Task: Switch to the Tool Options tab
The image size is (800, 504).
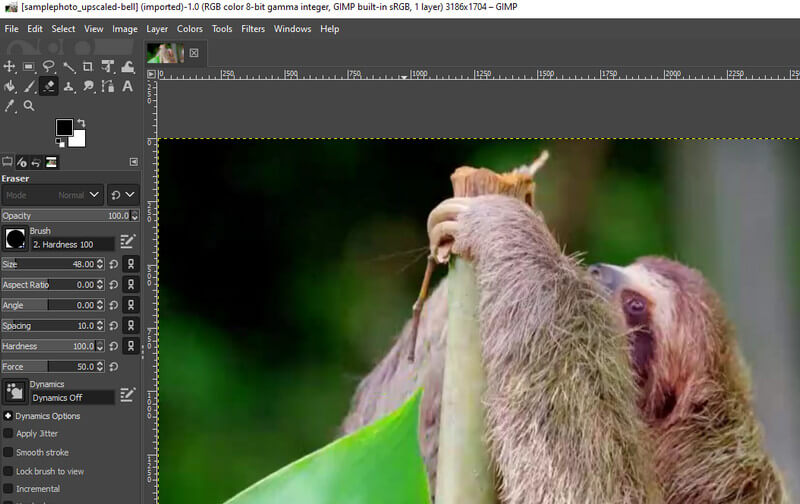Action: pos(7,162)
